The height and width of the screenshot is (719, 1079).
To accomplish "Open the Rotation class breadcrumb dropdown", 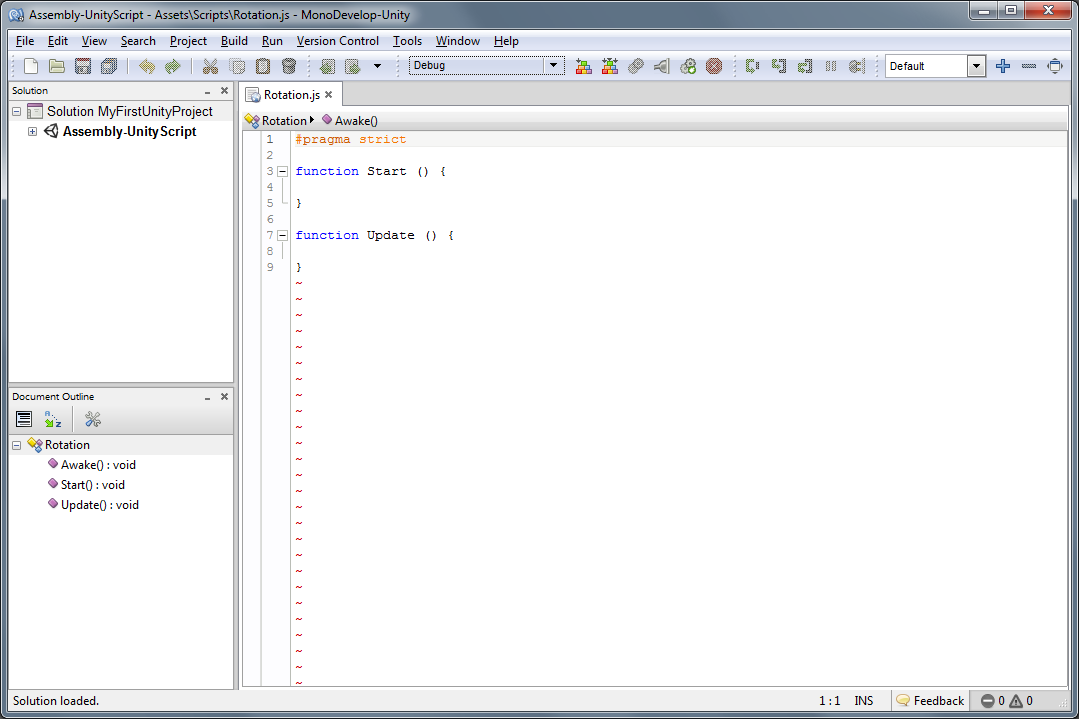I will [279, 120].
